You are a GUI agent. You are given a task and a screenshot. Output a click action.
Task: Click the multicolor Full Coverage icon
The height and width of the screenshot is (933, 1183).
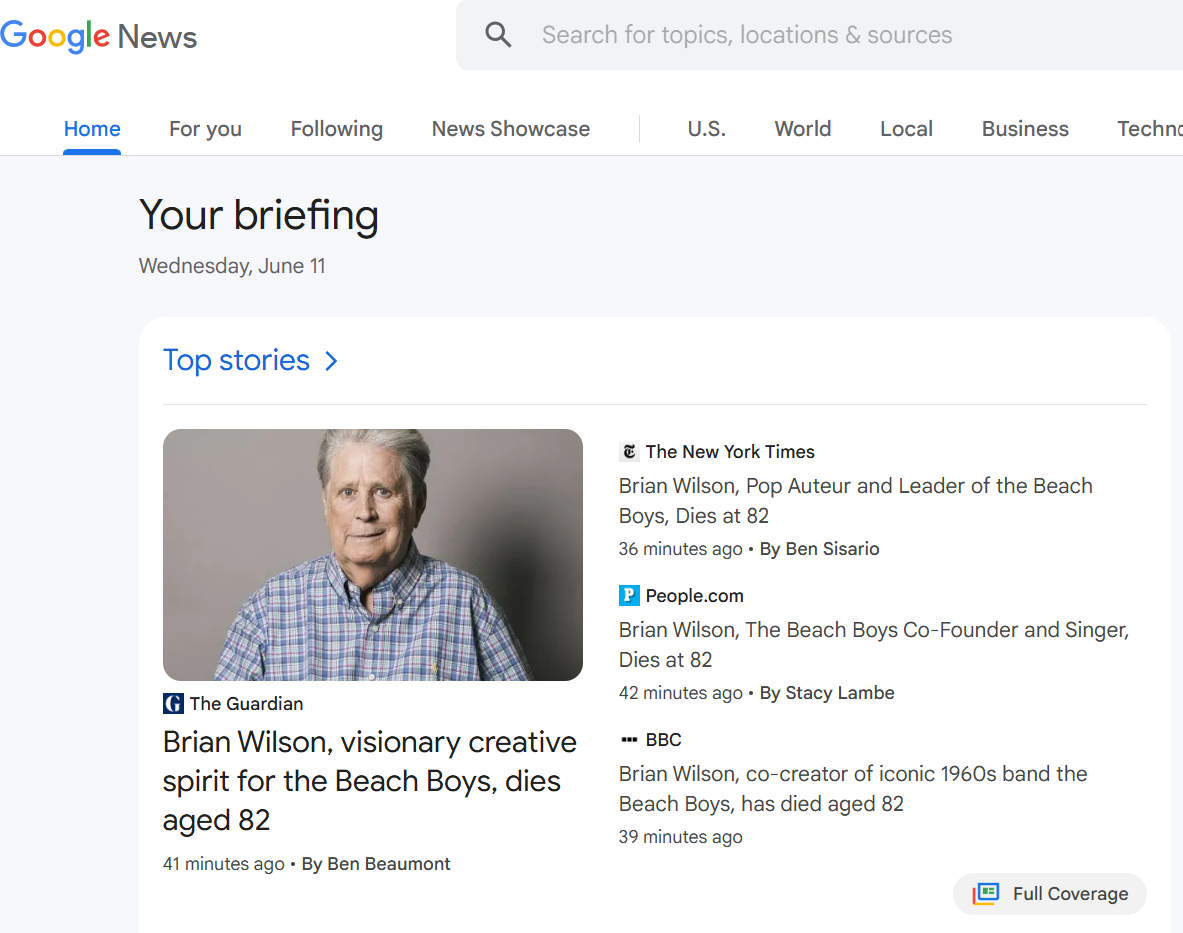click(985, 894)
